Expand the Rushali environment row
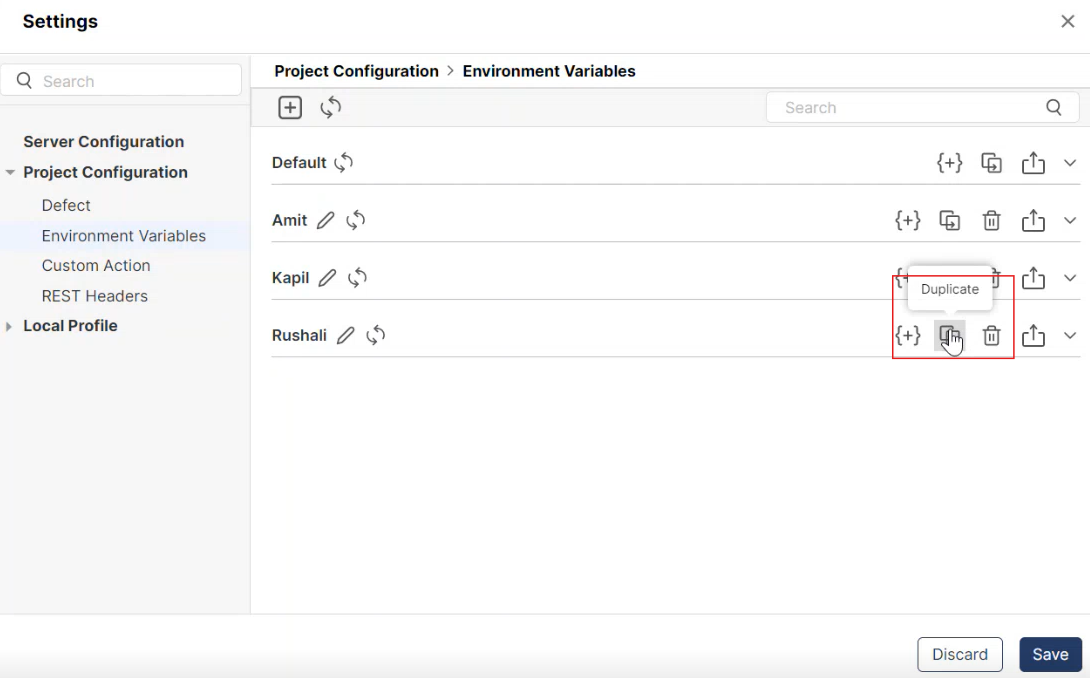 [1070, 336]
